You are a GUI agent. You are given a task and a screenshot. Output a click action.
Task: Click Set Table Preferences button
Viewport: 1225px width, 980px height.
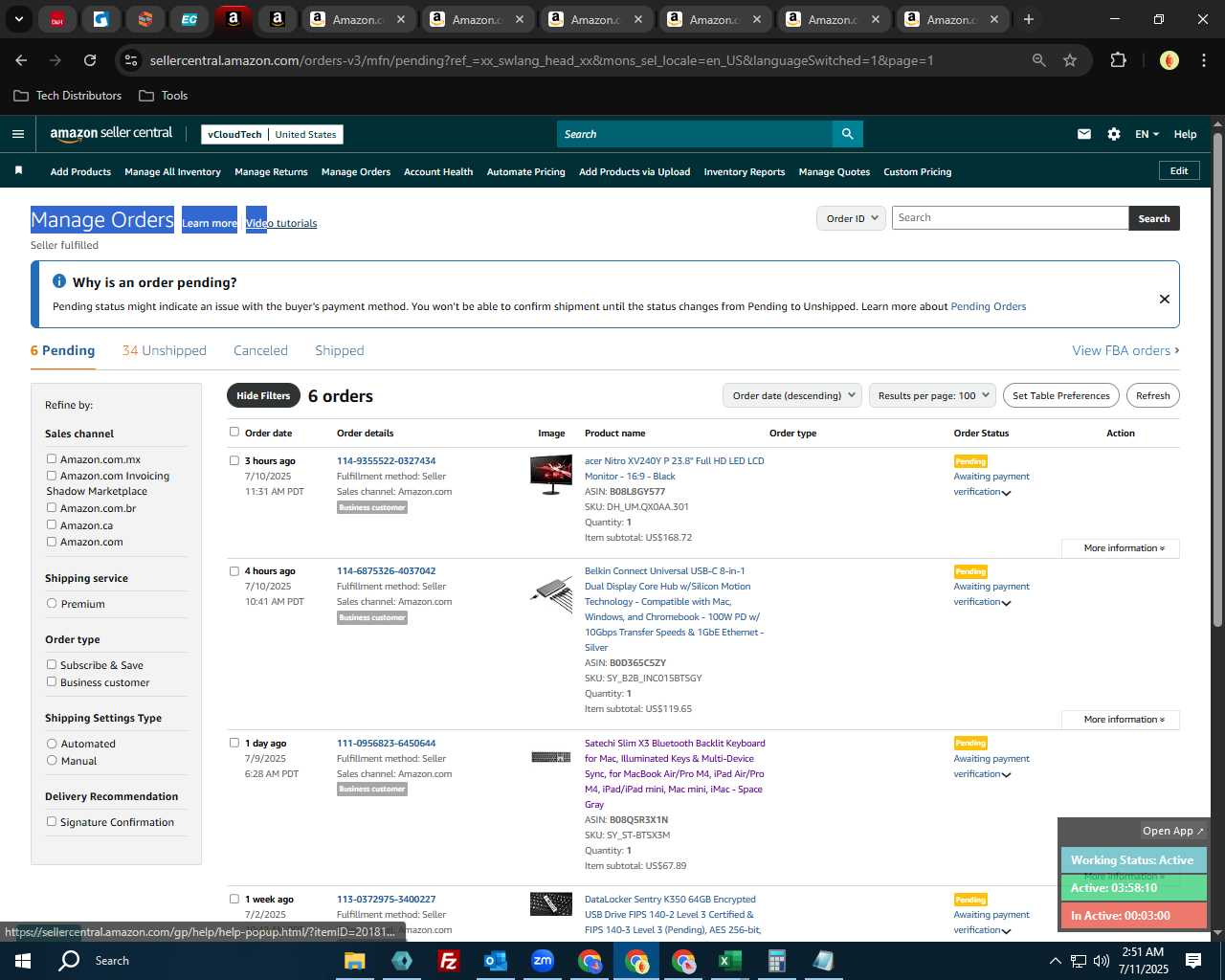1061,395
